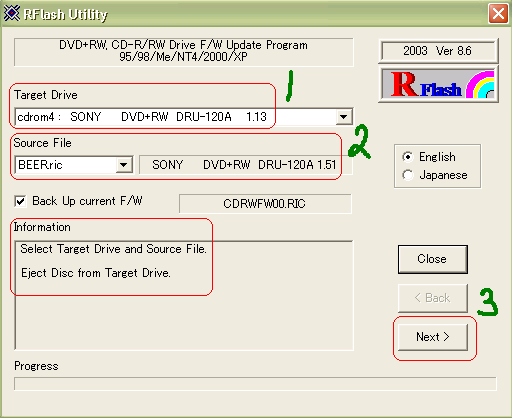The width and height of the screenshot is (512, 418).
Task: Click the Next > button
Action: click(433, 337)
